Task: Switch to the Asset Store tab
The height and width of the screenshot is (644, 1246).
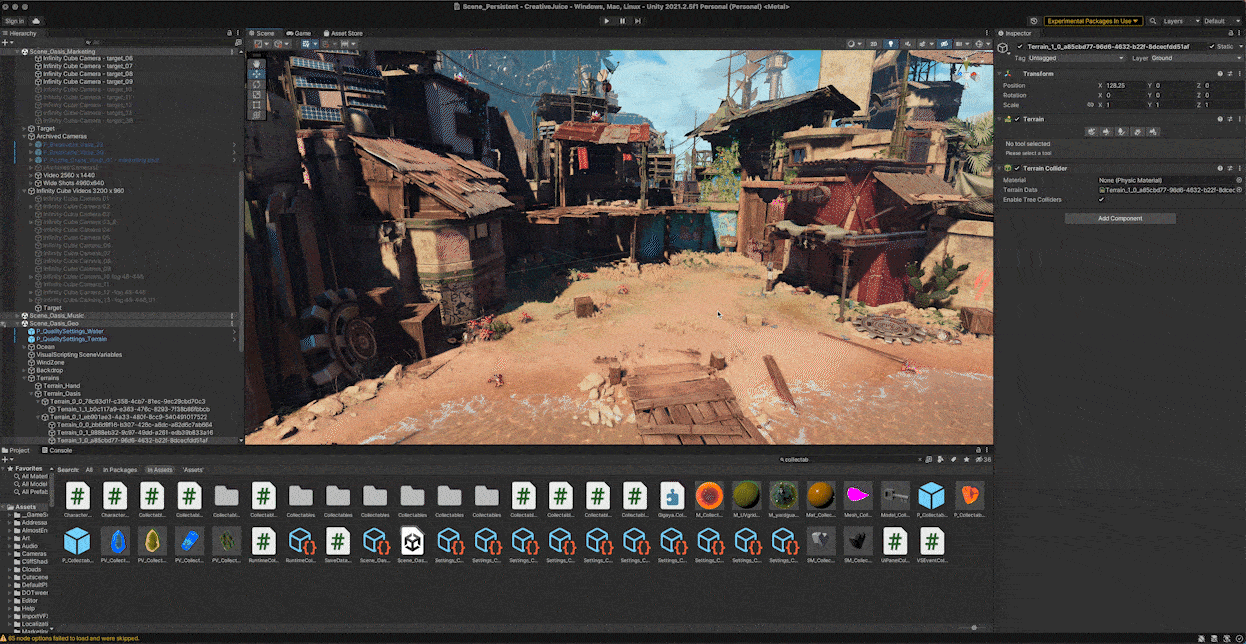Action: 343,33
